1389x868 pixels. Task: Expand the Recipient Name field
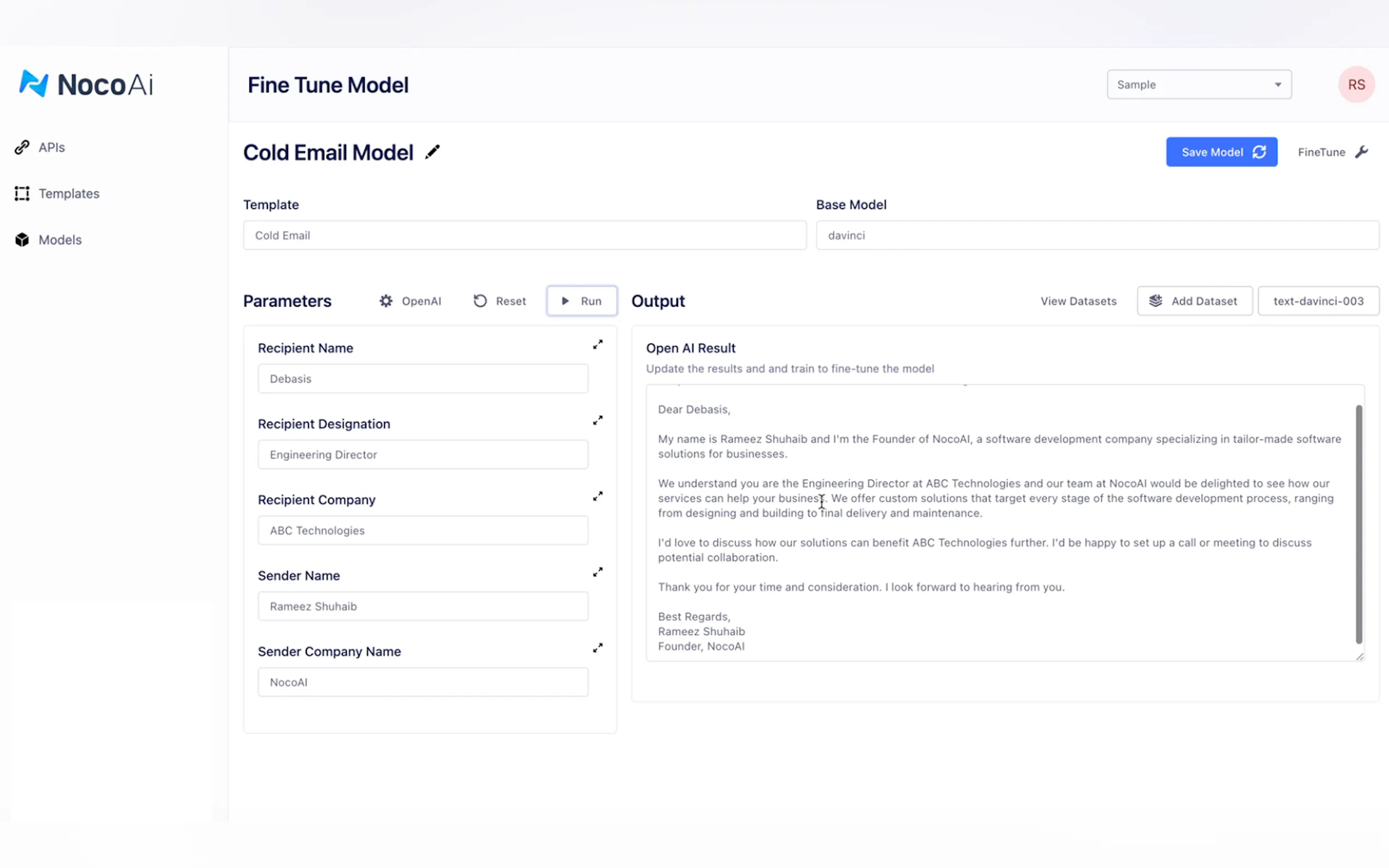click(598, 344)
